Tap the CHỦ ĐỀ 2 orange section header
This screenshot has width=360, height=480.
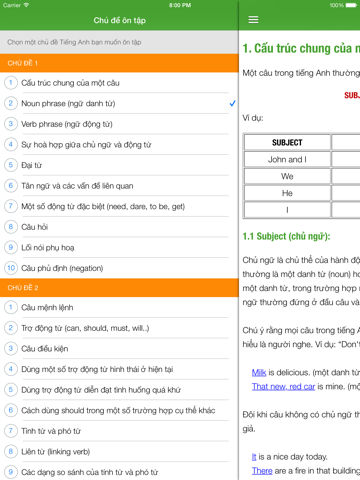pyautogui.click(x=119, y=288)
